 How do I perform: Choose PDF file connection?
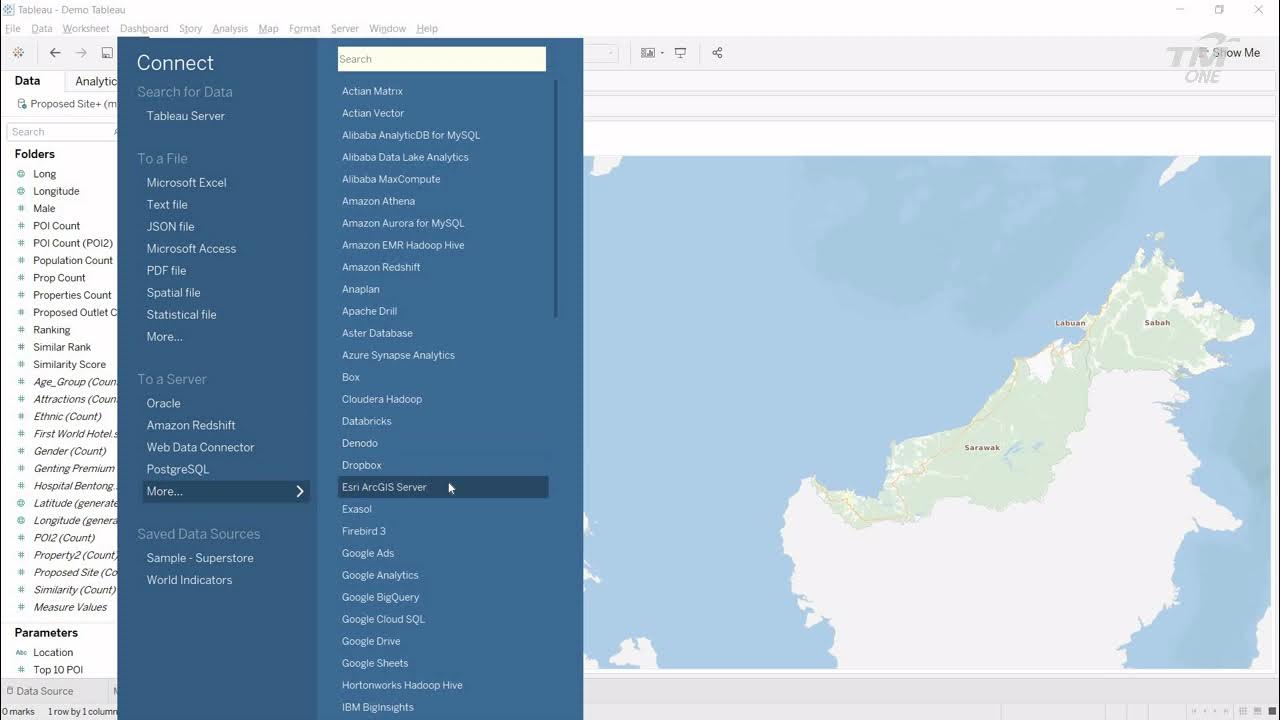[167, 271]
